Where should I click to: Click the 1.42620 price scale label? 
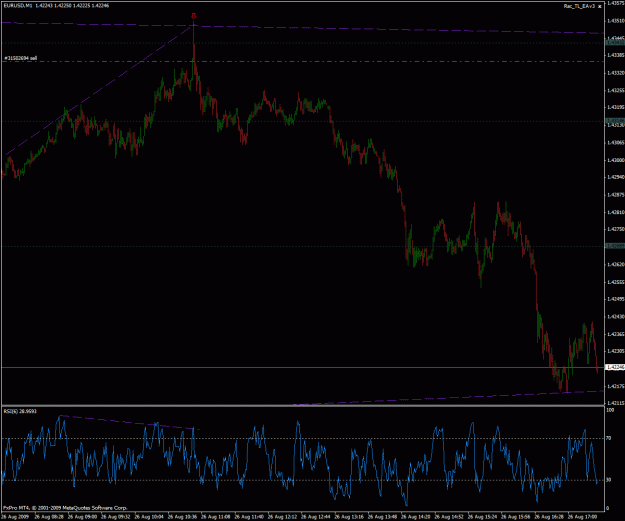click(x=616, y=264)
